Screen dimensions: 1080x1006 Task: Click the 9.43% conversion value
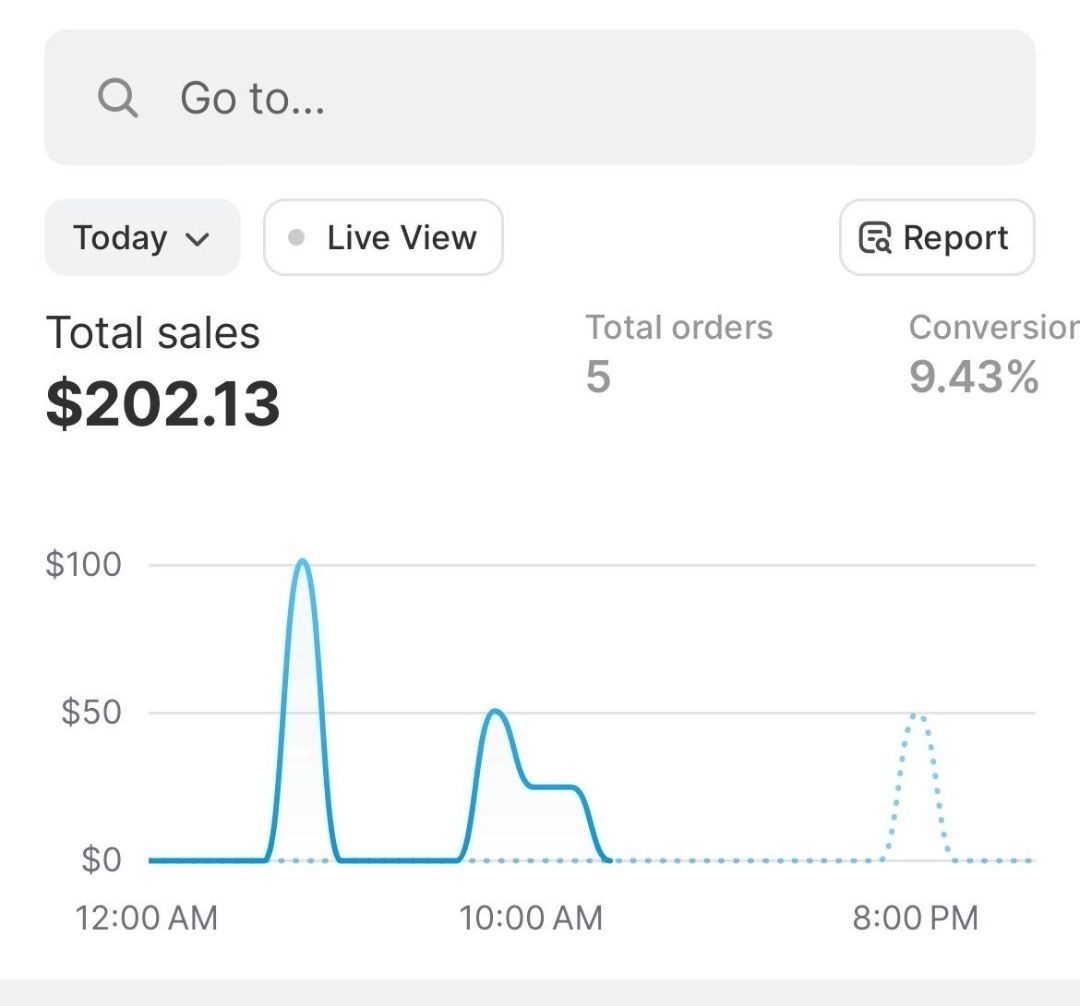tap(973, 377)
